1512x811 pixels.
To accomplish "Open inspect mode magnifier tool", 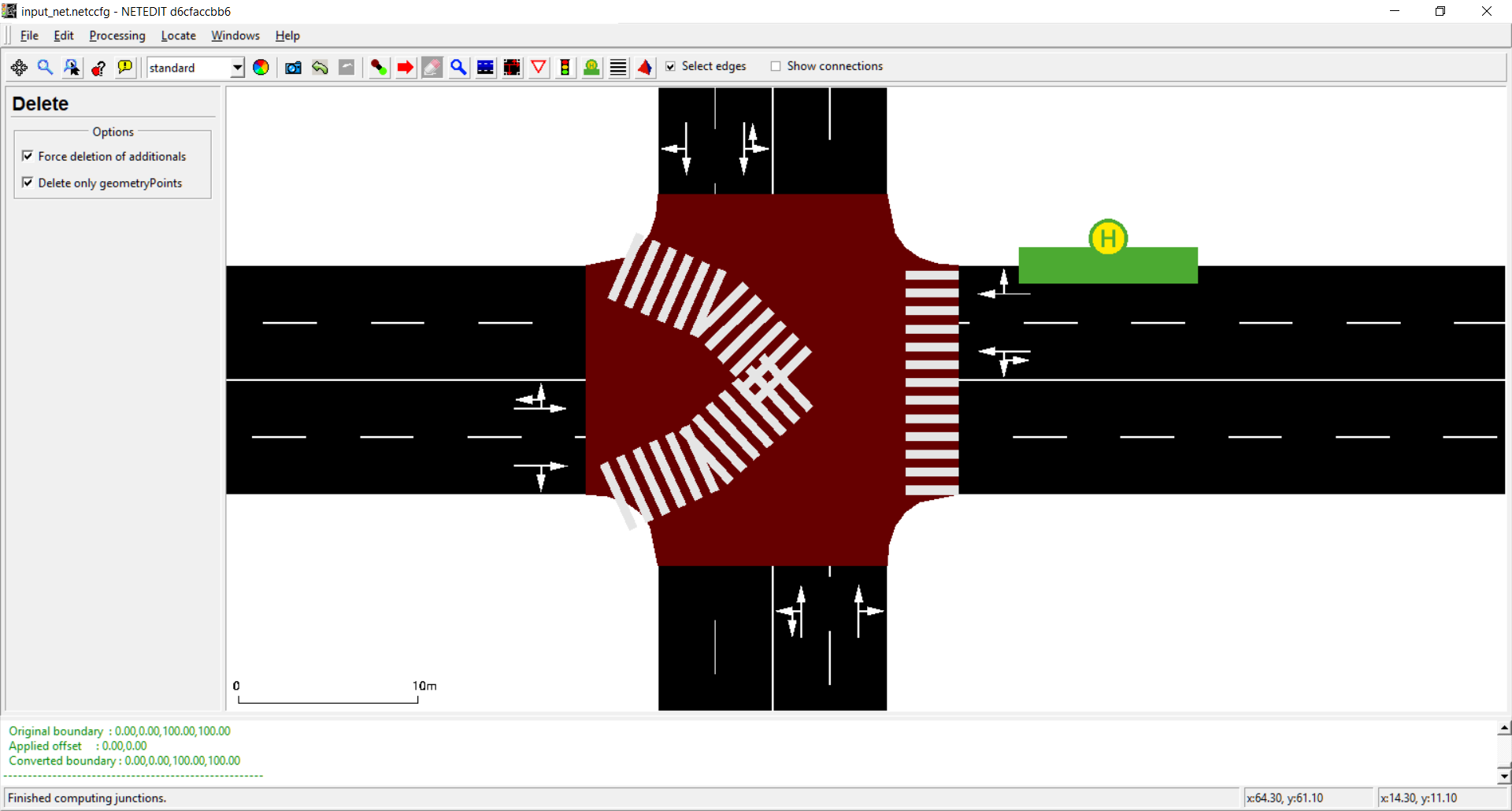I will point(458,68).
